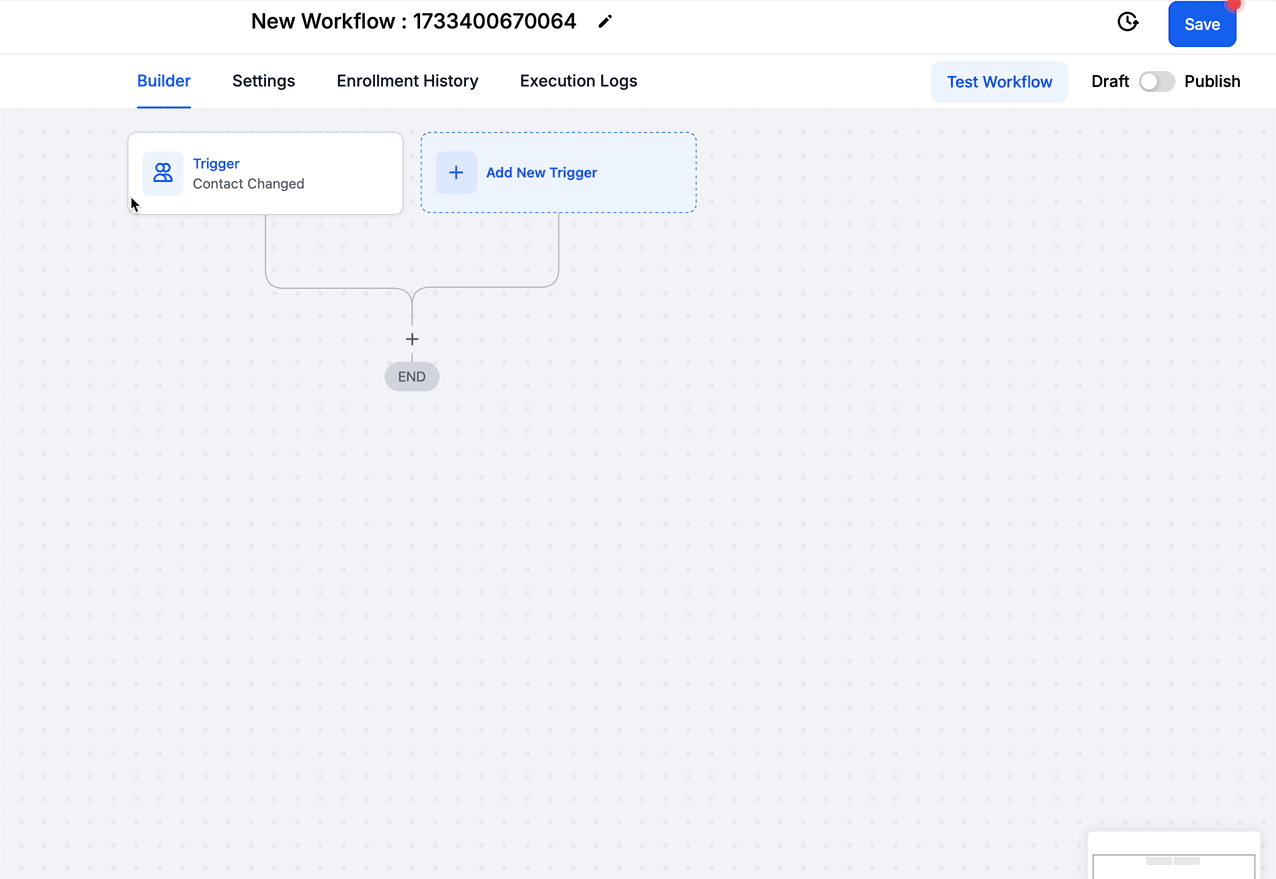Switch to the Builder tab

click(164, 81)
